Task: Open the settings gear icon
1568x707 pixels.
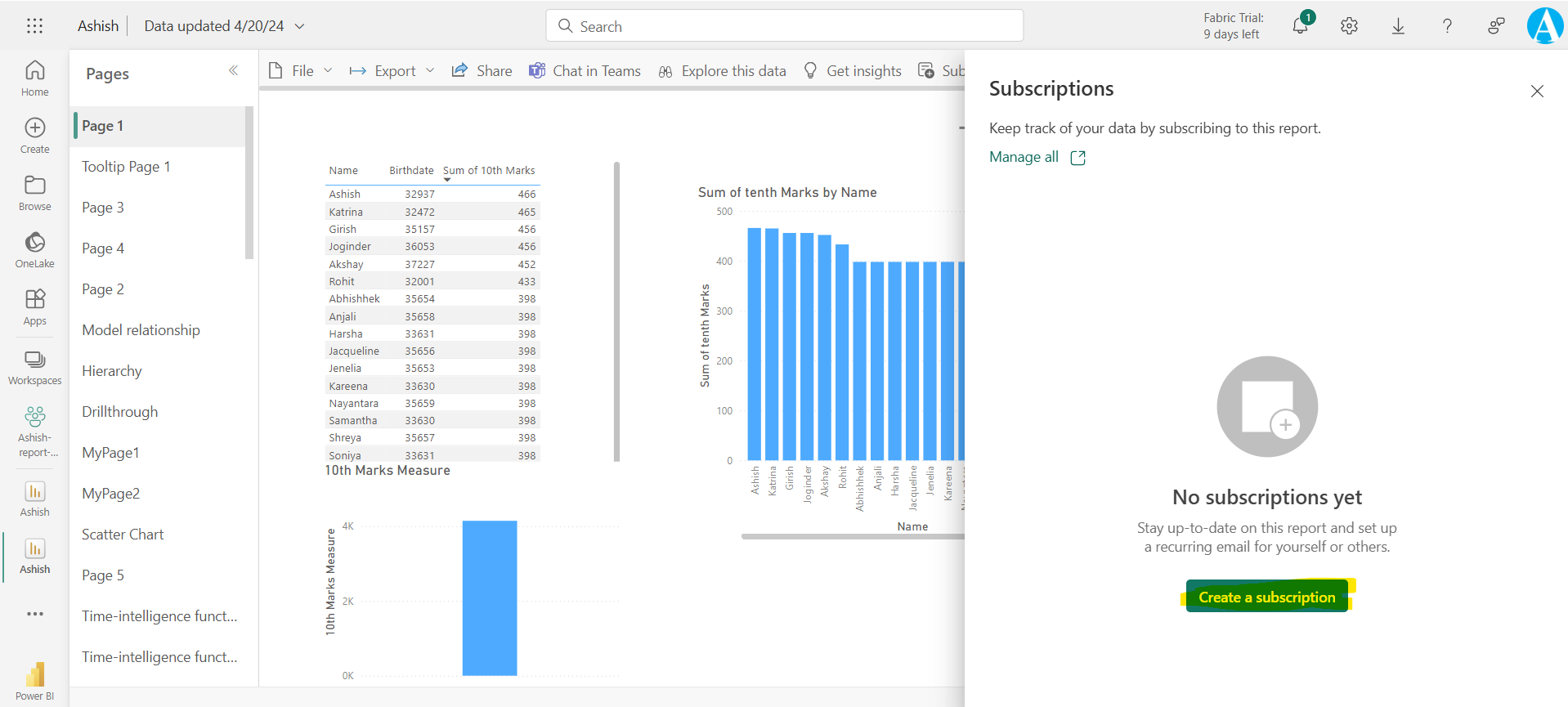Action: (x=1349, y=26)
